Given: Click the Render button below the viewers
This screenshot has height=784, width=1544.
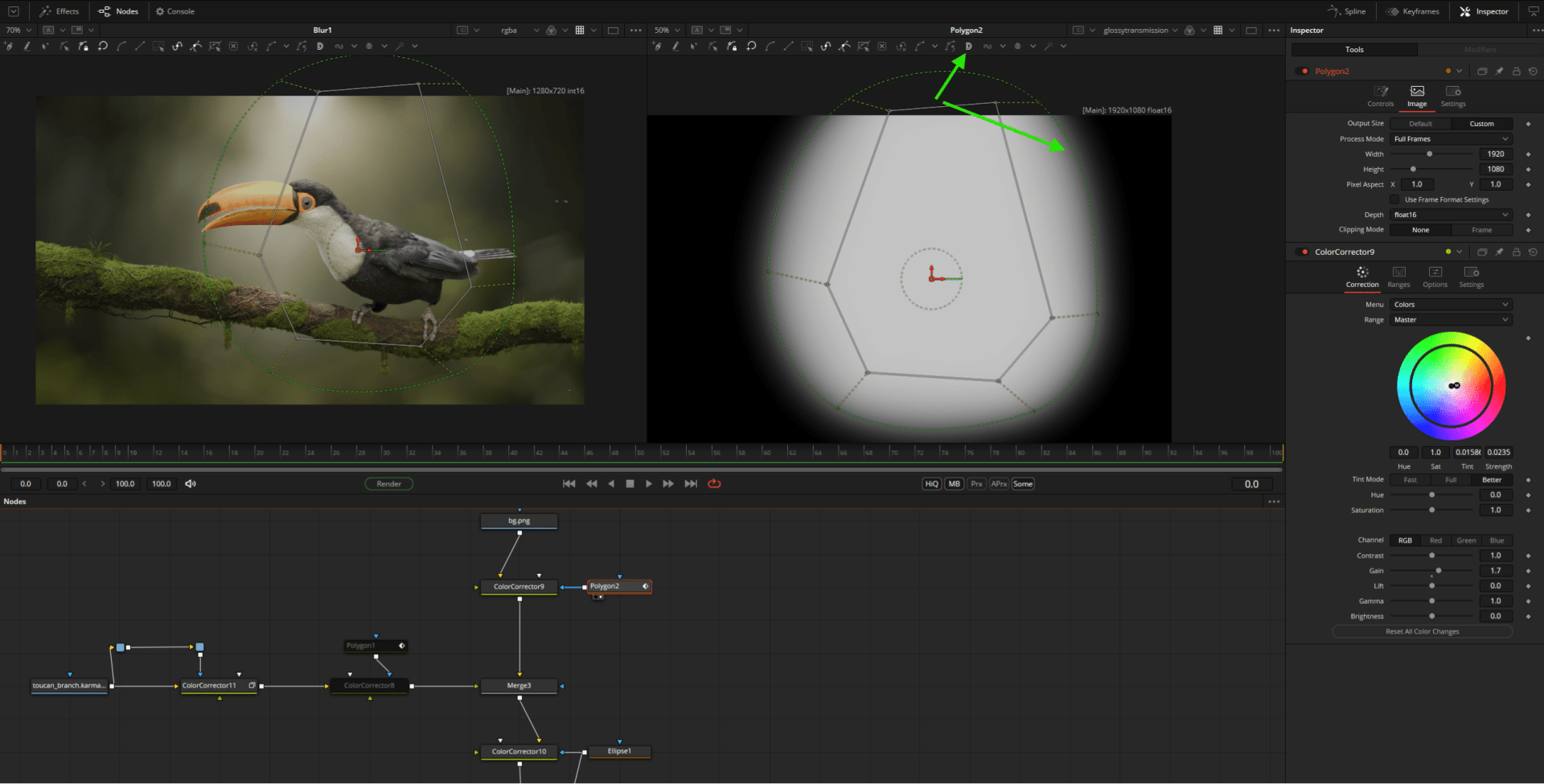Looking at the screenshot, I should (x=389, y=483).
